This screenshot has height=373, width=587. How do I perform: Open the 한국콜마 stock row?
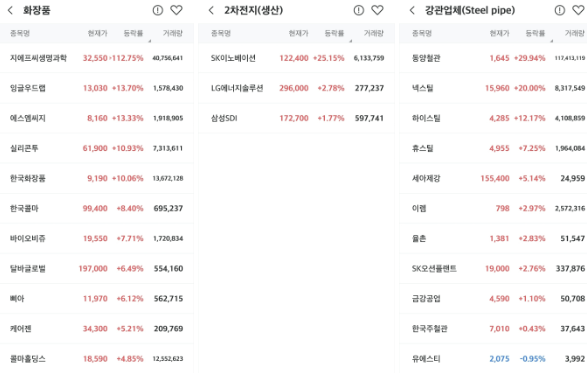pyautogui.click(x=97, y=208)
